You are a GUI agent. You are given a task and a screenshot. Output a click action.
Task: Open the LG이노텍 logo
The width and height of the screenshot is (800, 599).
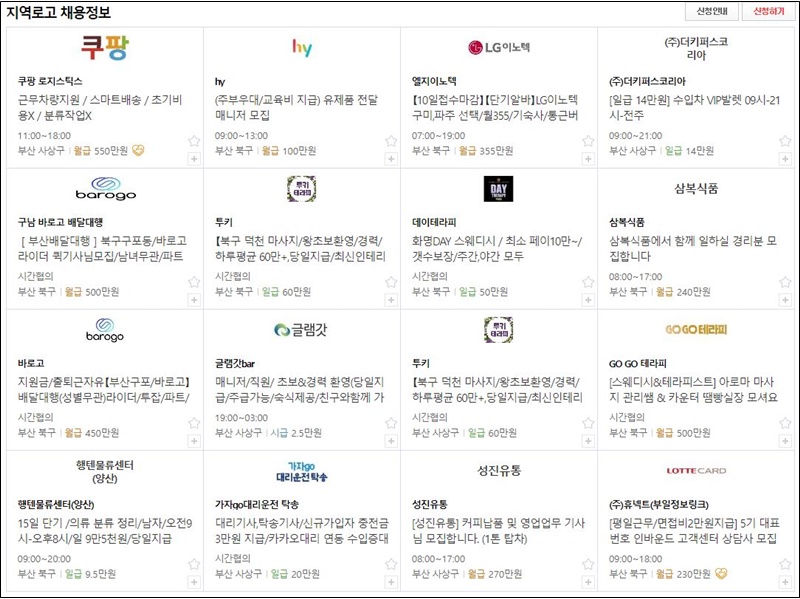click(499, 47)
